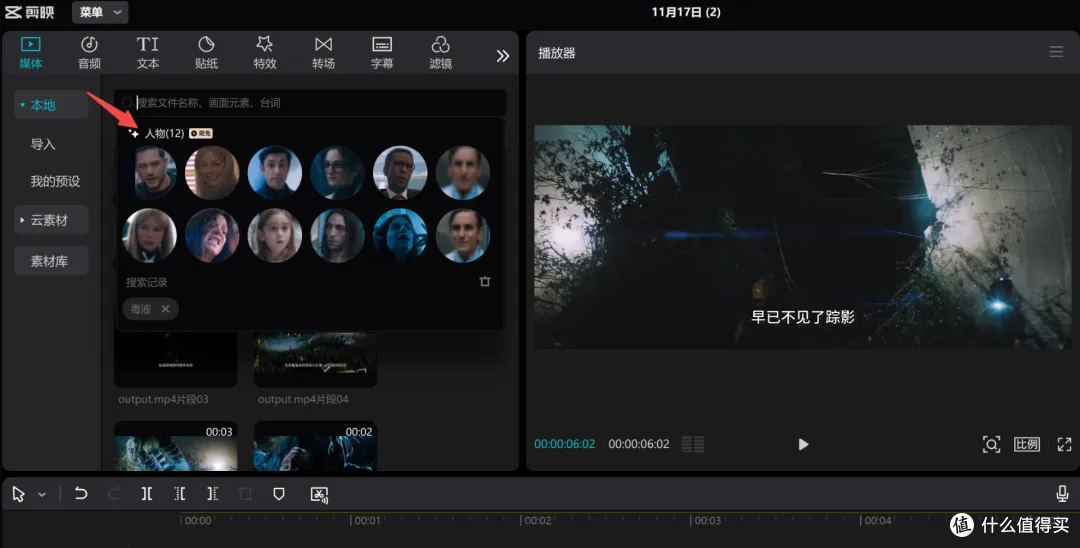This screenshot has height=548, width=1080.
Task: Start microphone voice recording
Action: click(x=1062, y=494)
